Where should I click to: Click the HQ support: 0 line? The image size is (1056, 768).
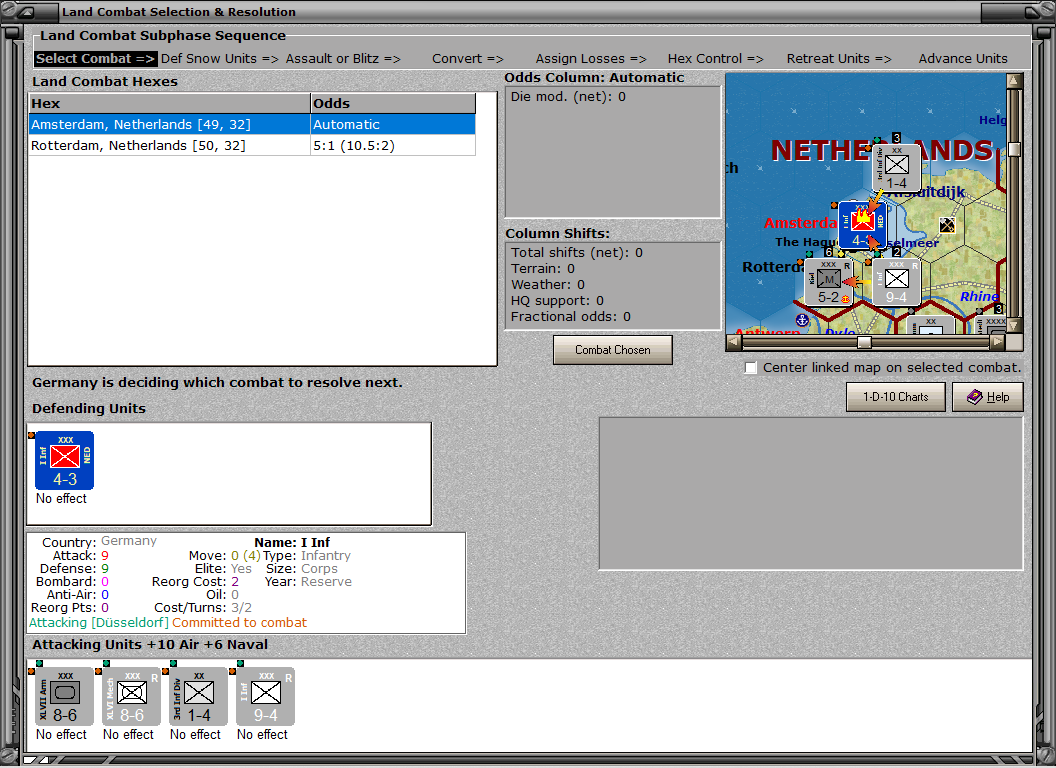click(557, 300)
